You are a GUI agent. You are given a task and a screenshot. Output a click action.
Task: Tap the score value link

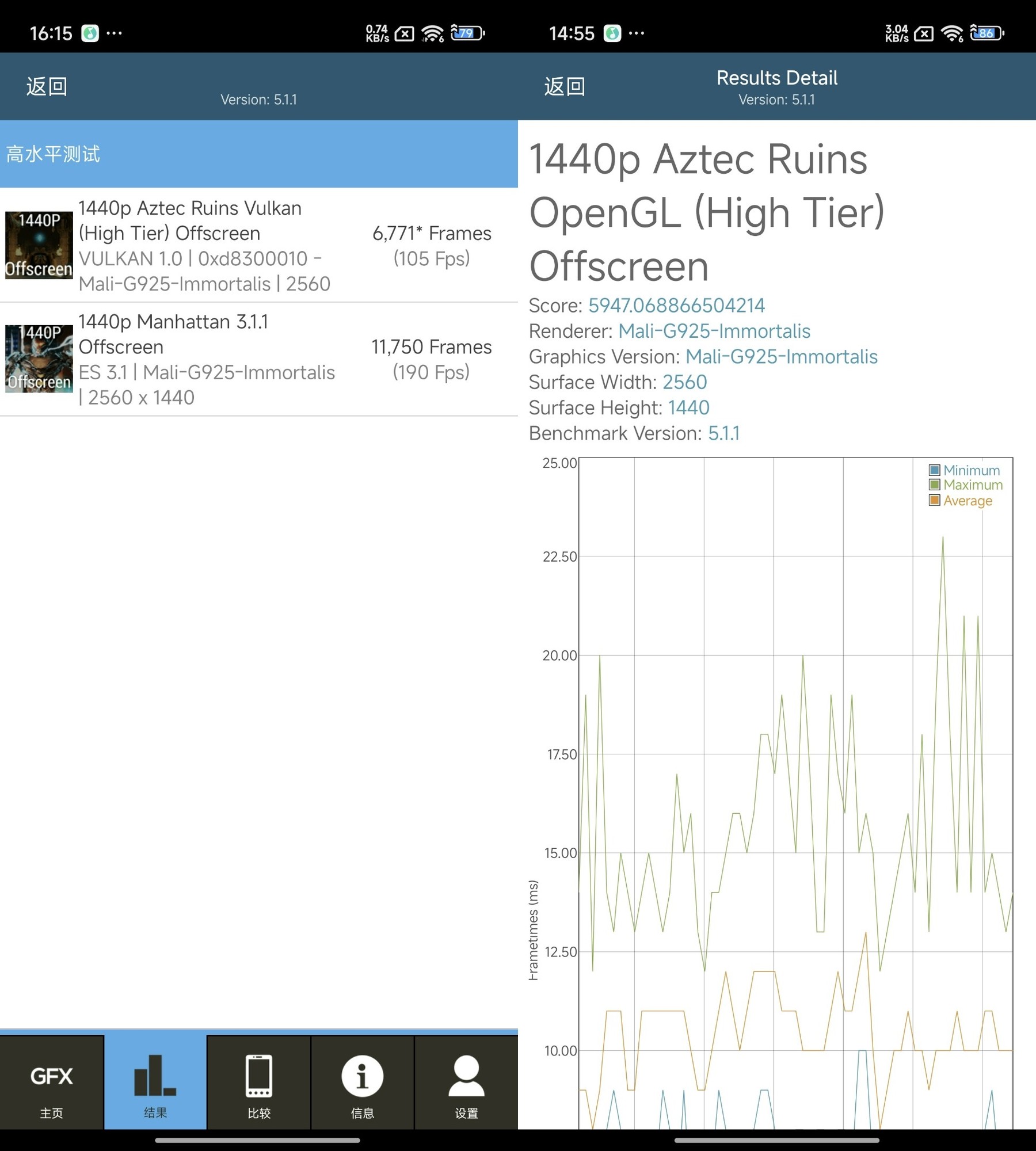click(x=676, y=306)
